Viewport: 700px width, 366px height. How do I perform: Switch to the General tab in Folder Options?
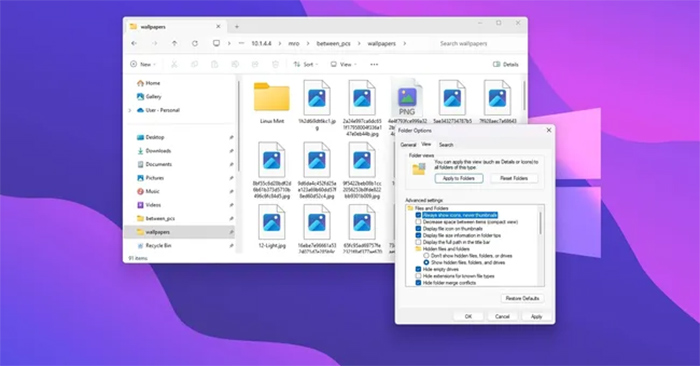click(x=408, y=145)
